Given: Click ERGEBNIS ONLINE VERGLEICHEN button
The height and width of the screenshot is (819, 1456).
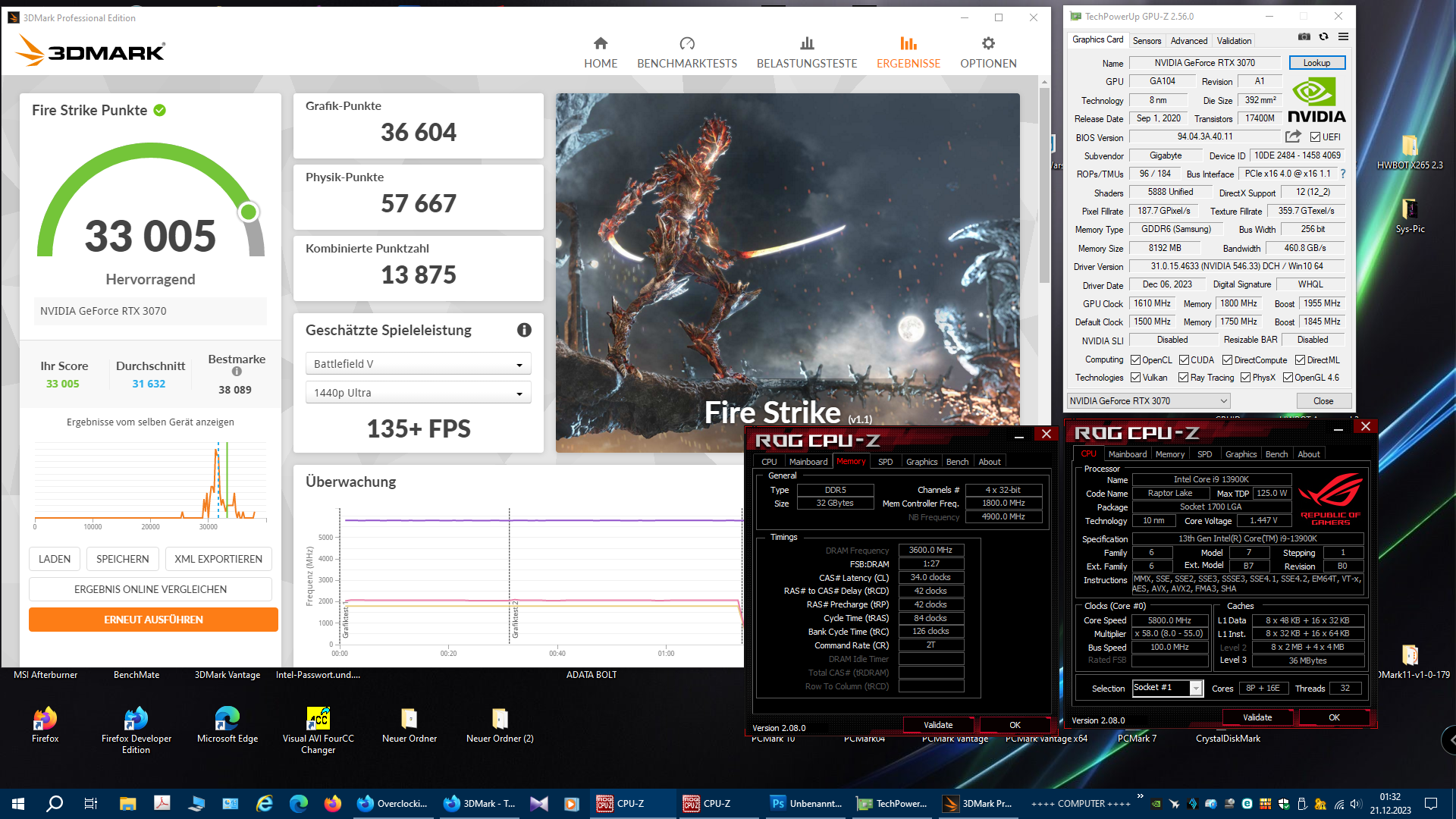Looking at the screenshot, I should (150, 589).
